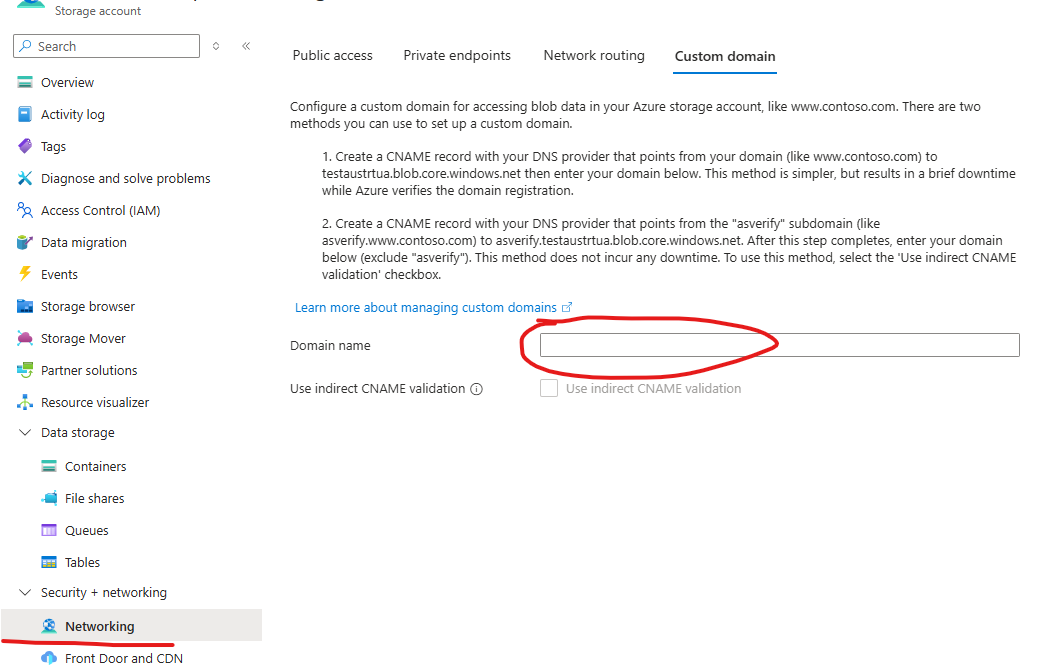1052x665 pixels.
Task: Collapse the Security + networking group
Action: 26,592
